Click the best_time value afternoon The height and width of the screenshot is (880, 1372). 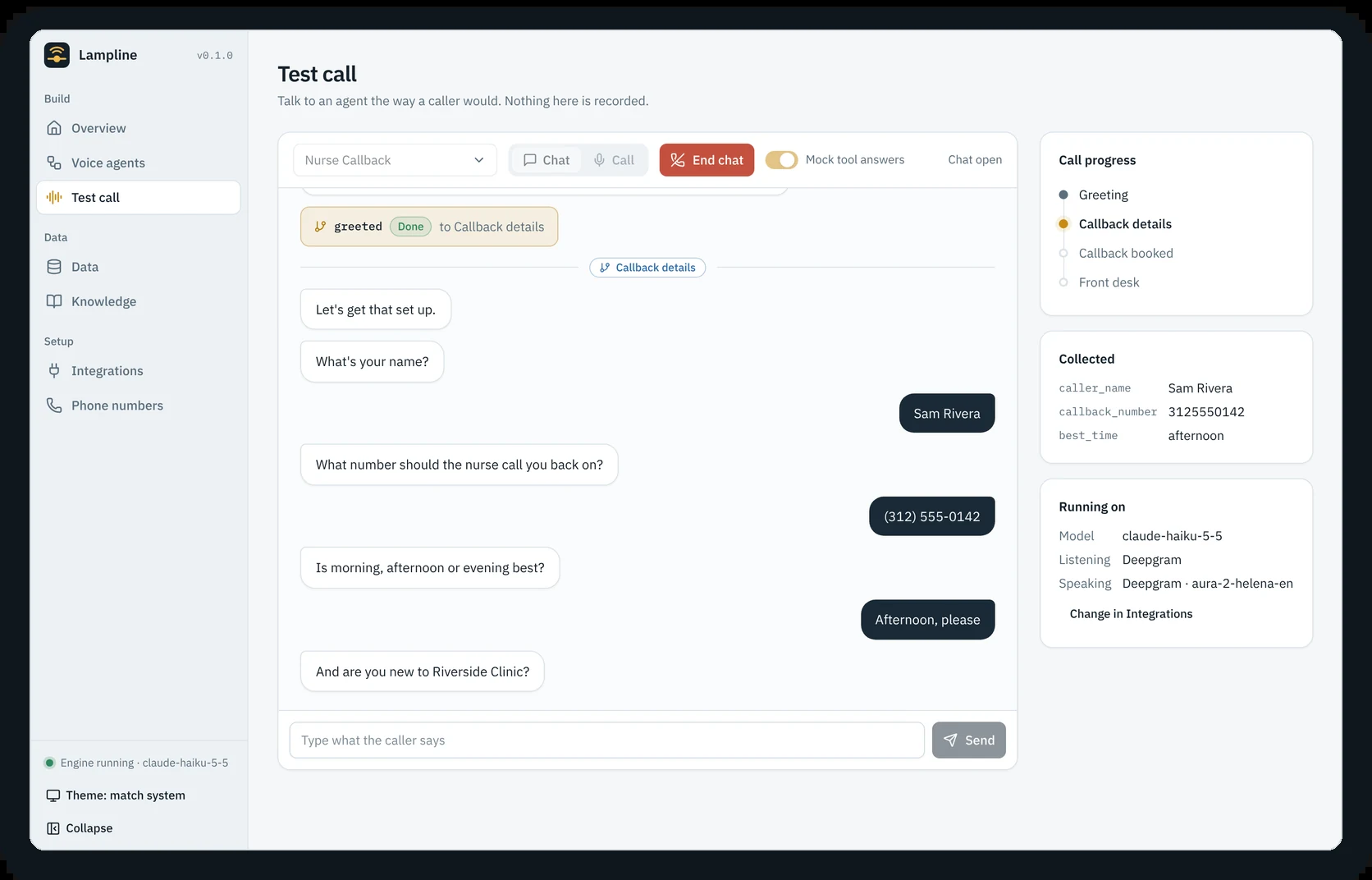pyautogui.click(x=1196, y=436)
